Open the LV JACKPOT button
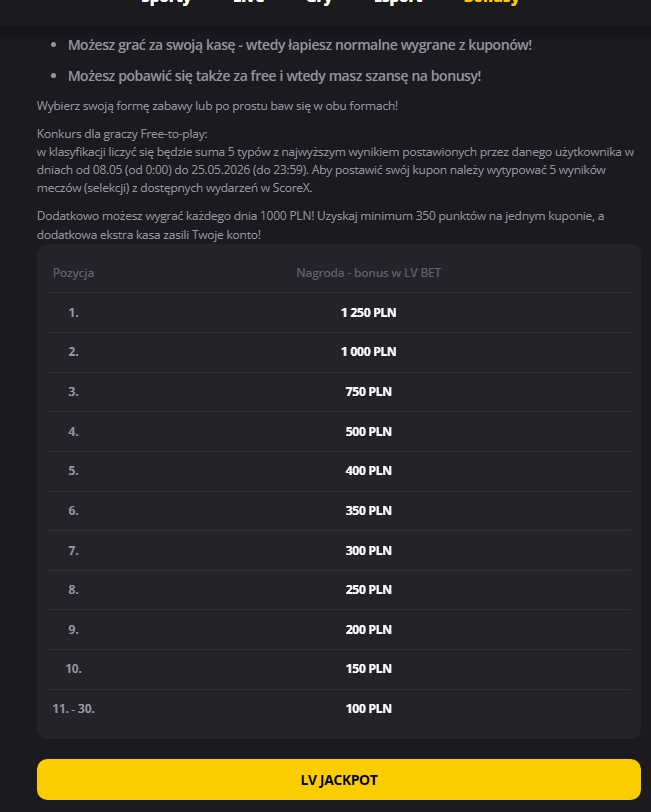The image size is (651, 812). 339,779
